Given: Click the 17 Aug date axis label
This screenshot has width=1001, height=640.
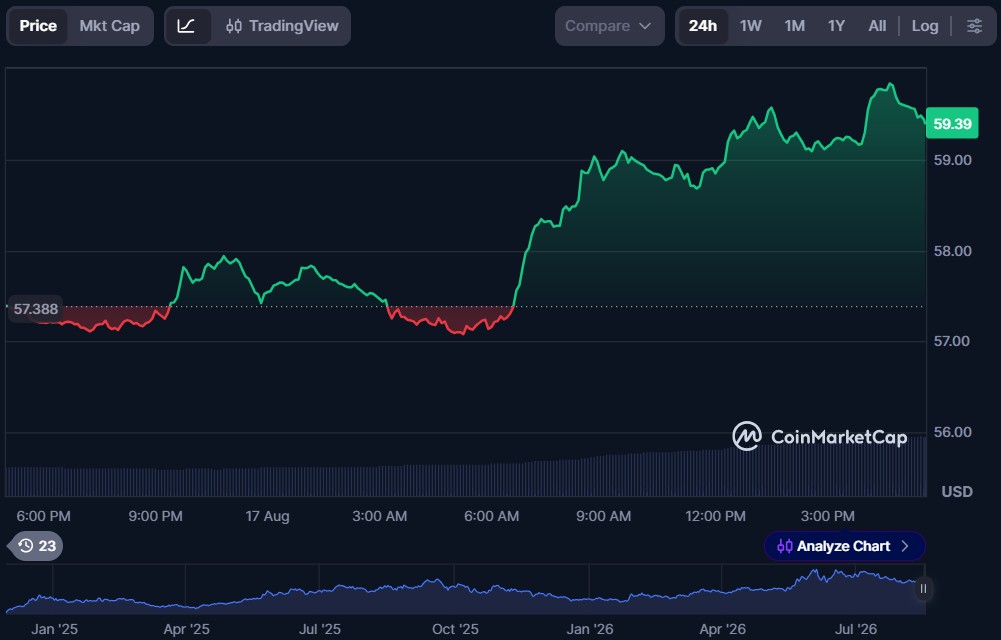Looking at the screenshot, I should click(267, 516).
